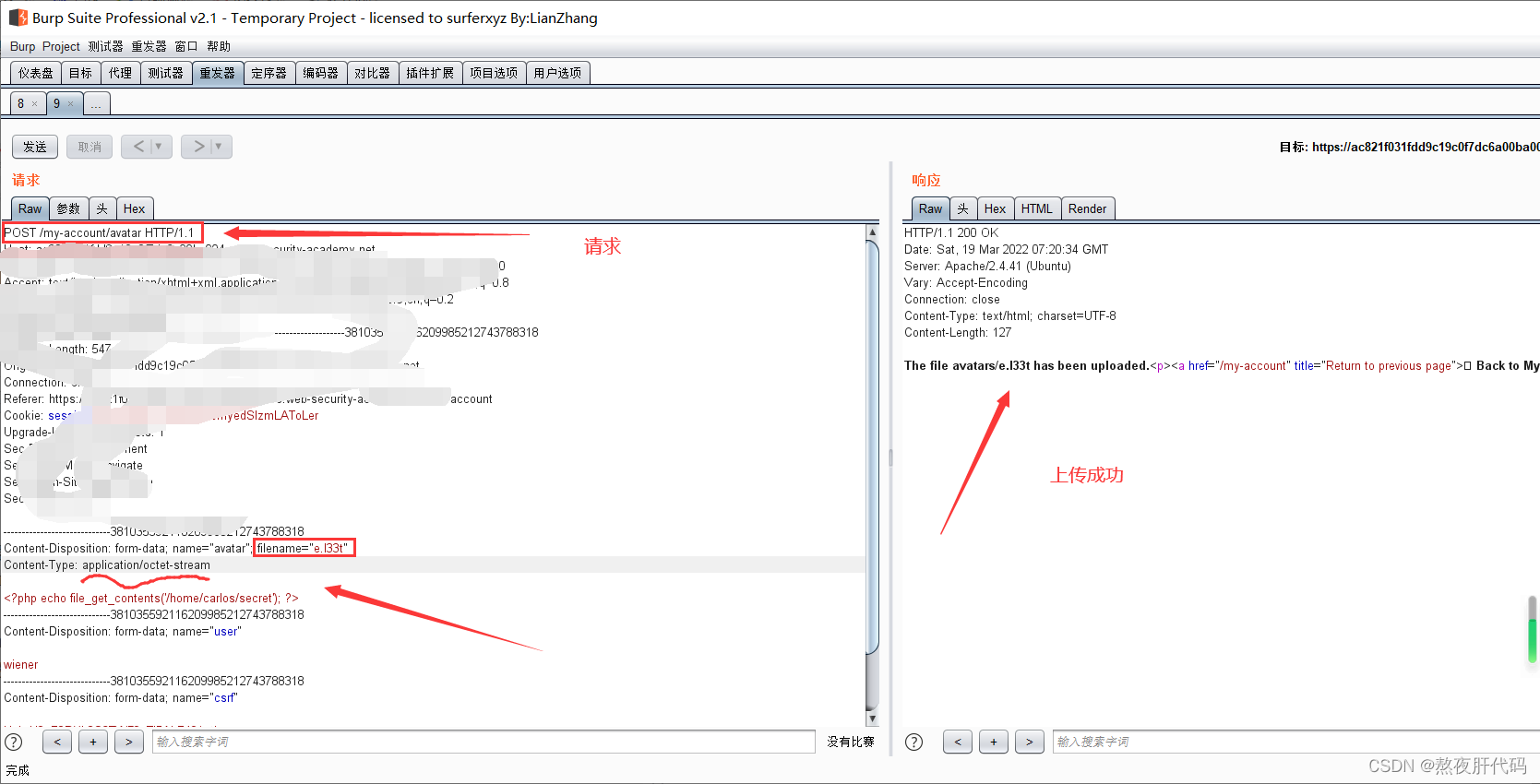This screenshot has width=1540, height=784.
Task: Close repeater tab 8
Action: (x=35, y=104)
